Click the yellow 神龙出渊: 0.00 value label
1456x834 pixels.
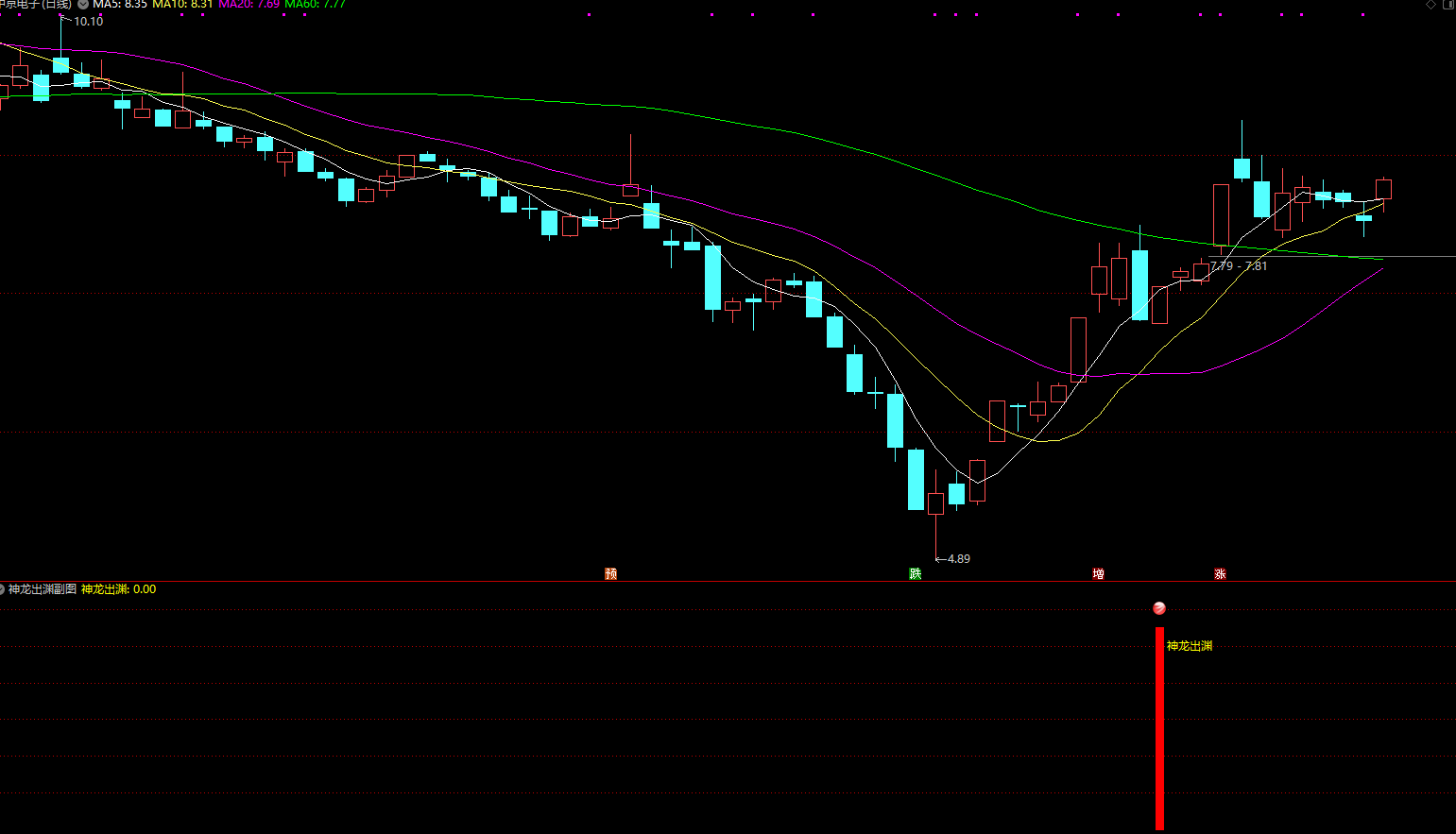point(119,589)
